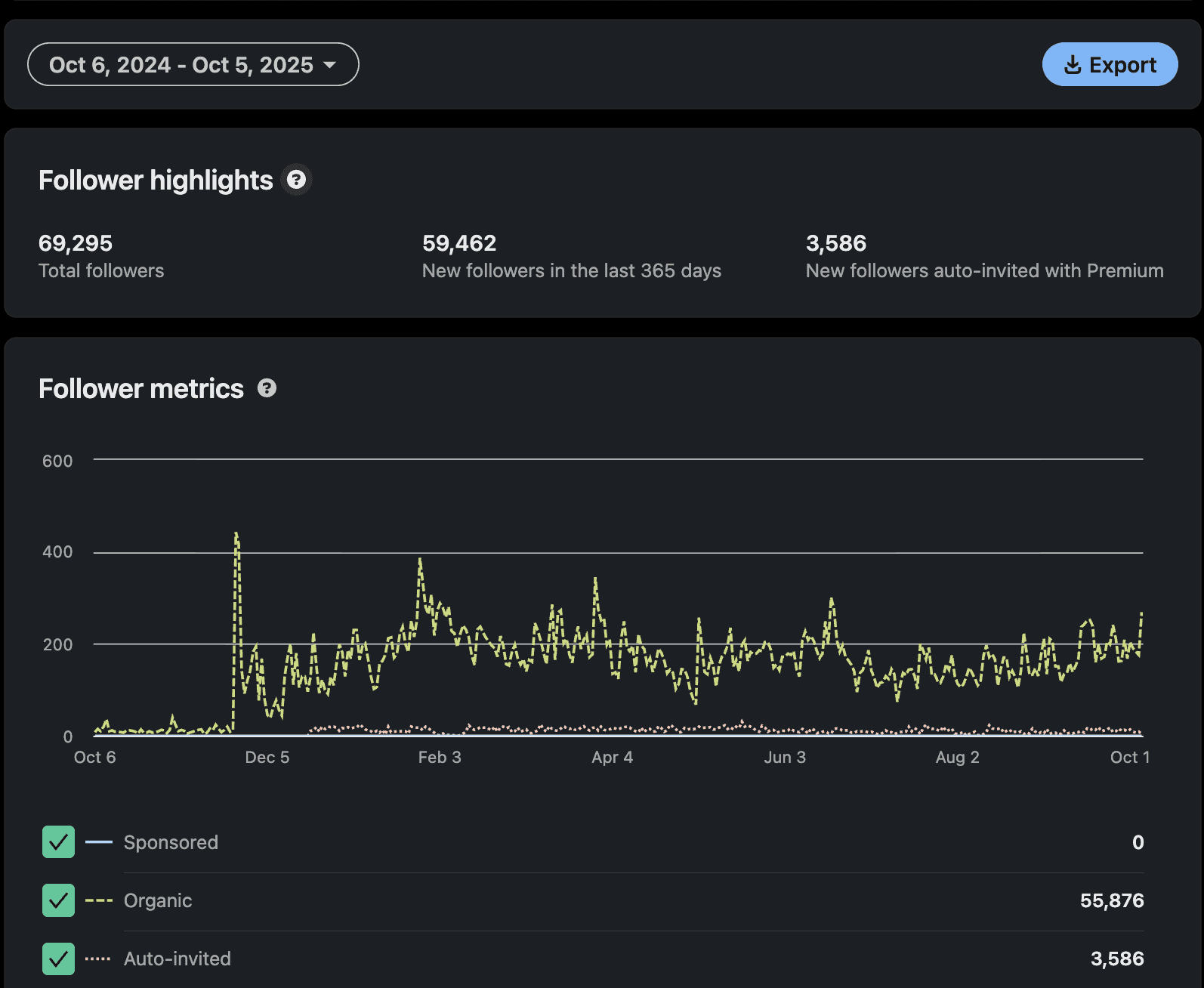Uncheck the Sponsored series checkbox
Viewport: 1204px width, 988px height.
58,841
